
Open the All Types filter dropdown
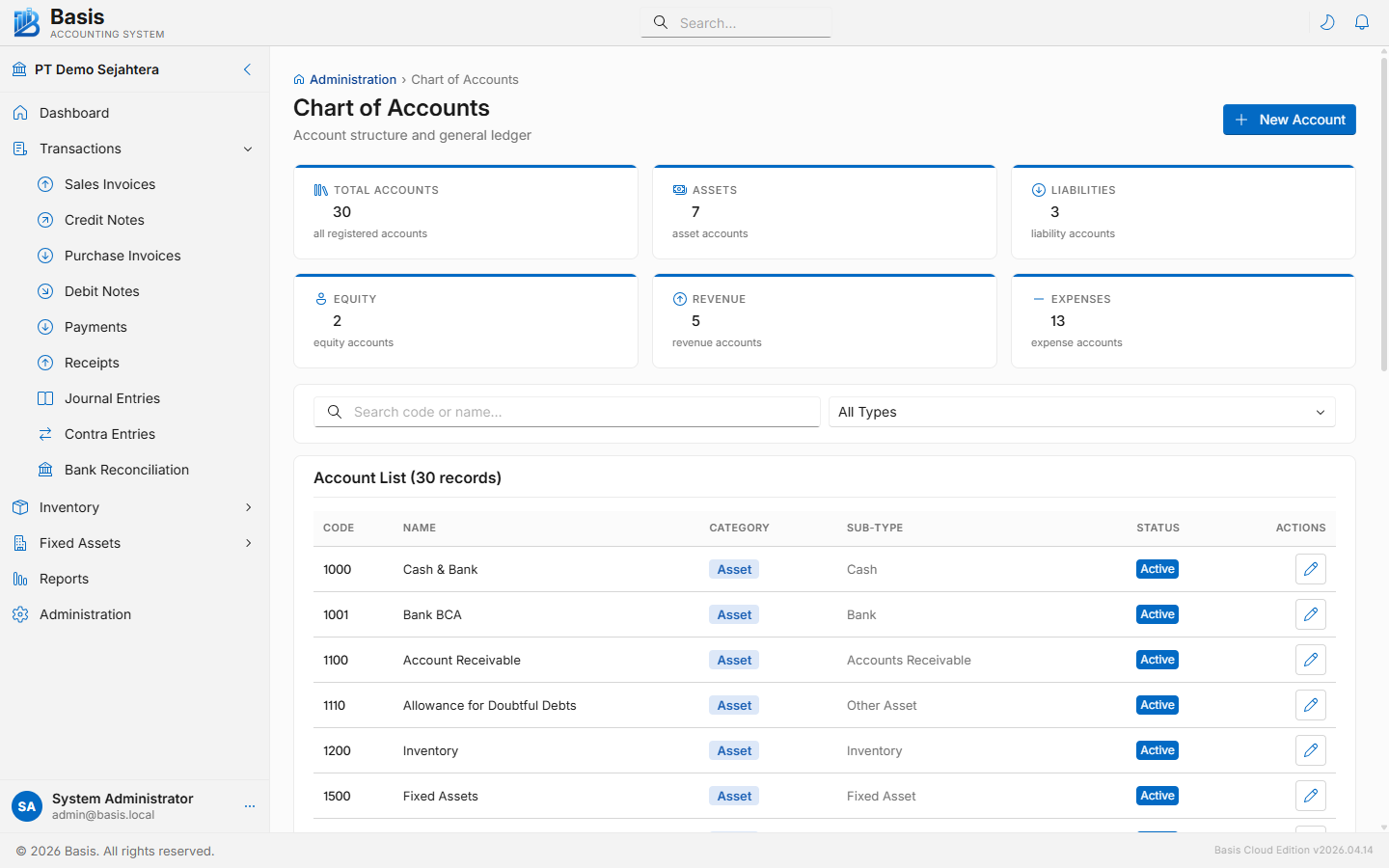point(1080,412)
